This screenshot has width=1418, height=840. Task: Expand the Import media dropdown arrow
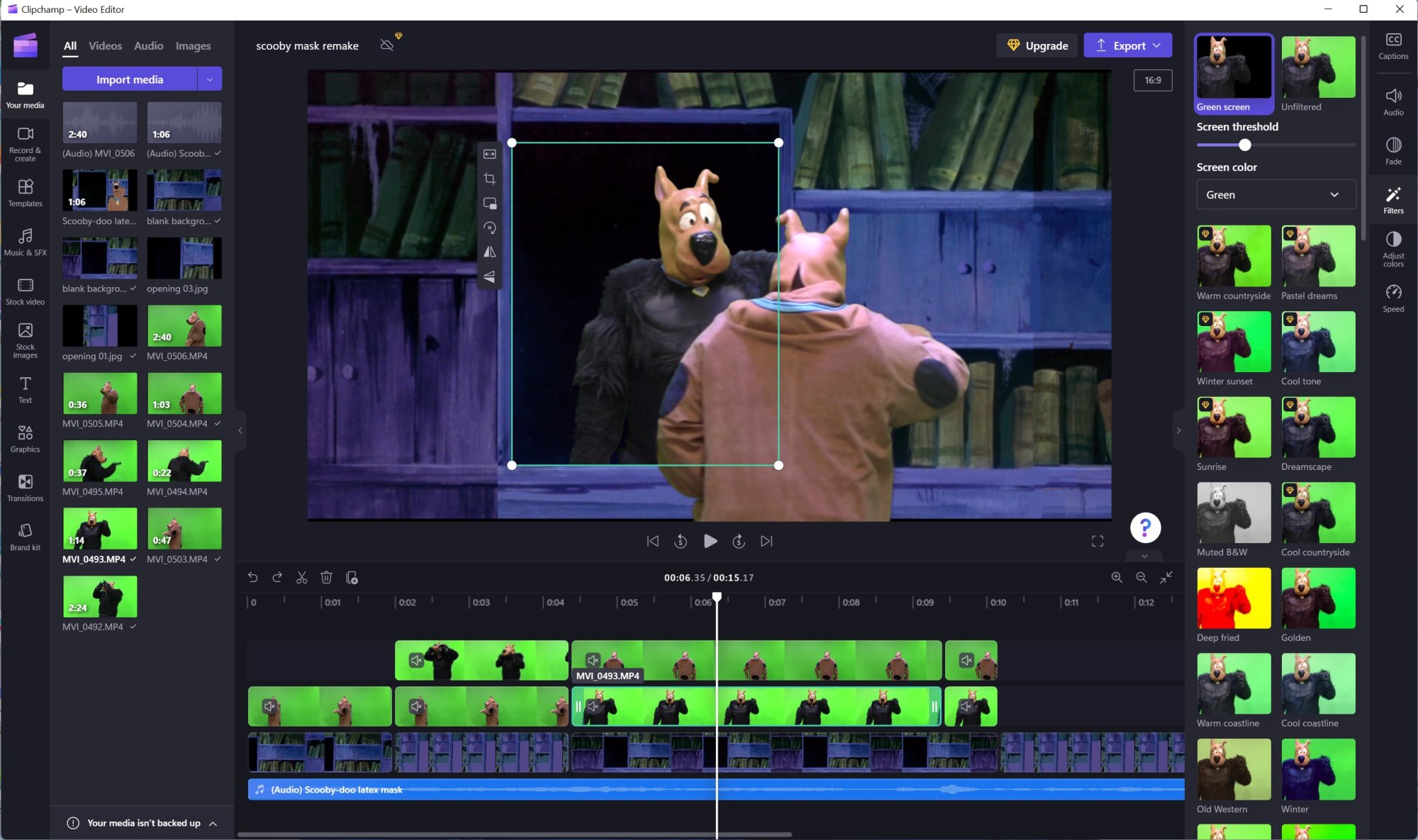point(209,79)
